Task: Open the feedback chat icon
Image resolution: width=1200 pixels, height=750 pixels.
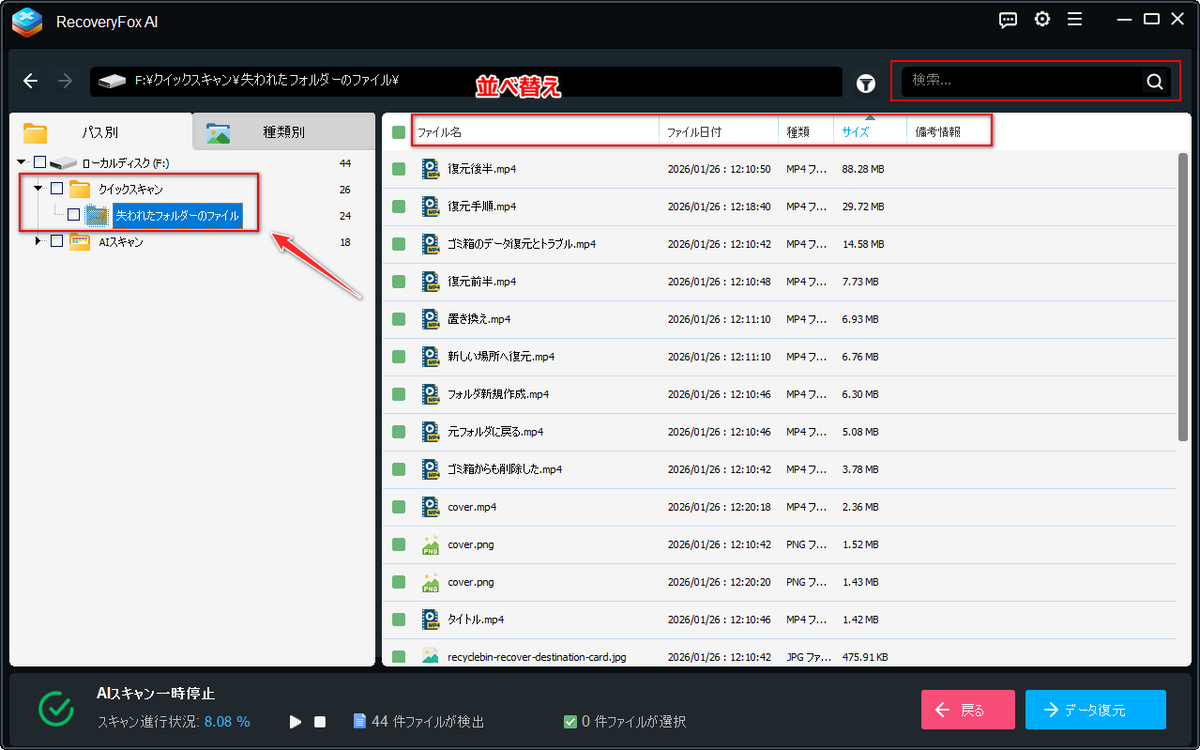Action: tap(1009, 19)
